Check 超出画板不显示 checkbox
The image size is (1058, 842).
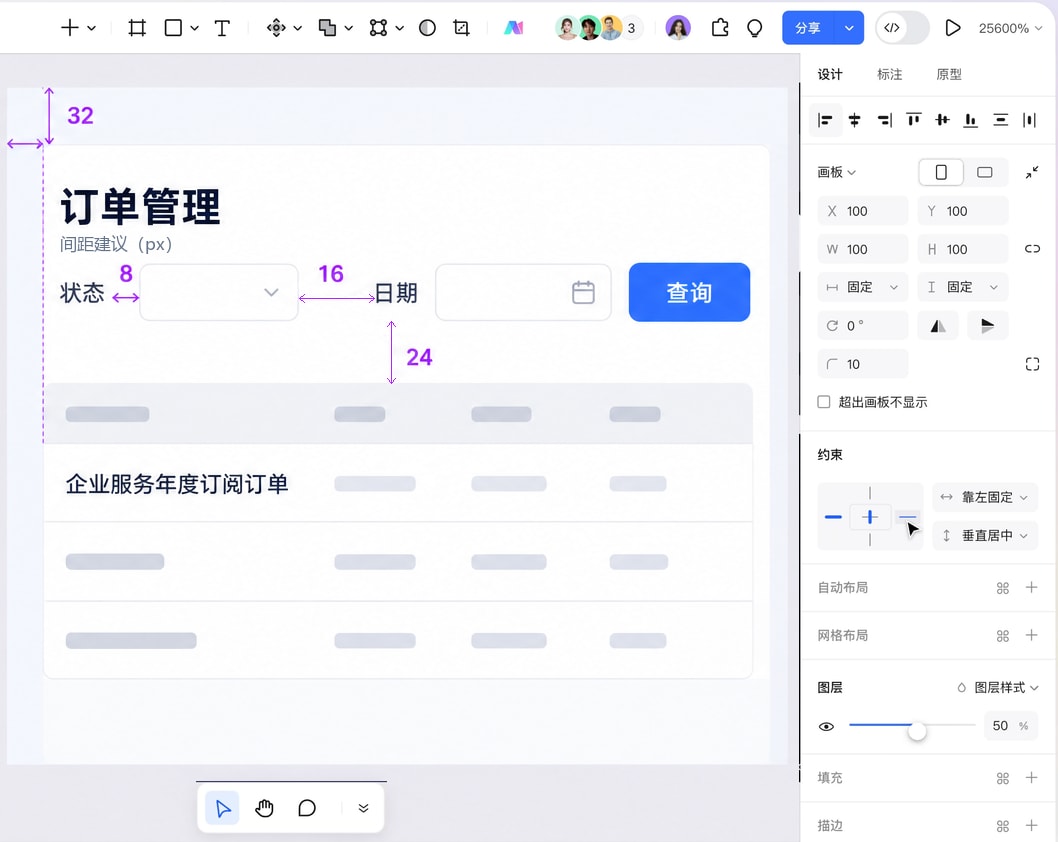823,402
